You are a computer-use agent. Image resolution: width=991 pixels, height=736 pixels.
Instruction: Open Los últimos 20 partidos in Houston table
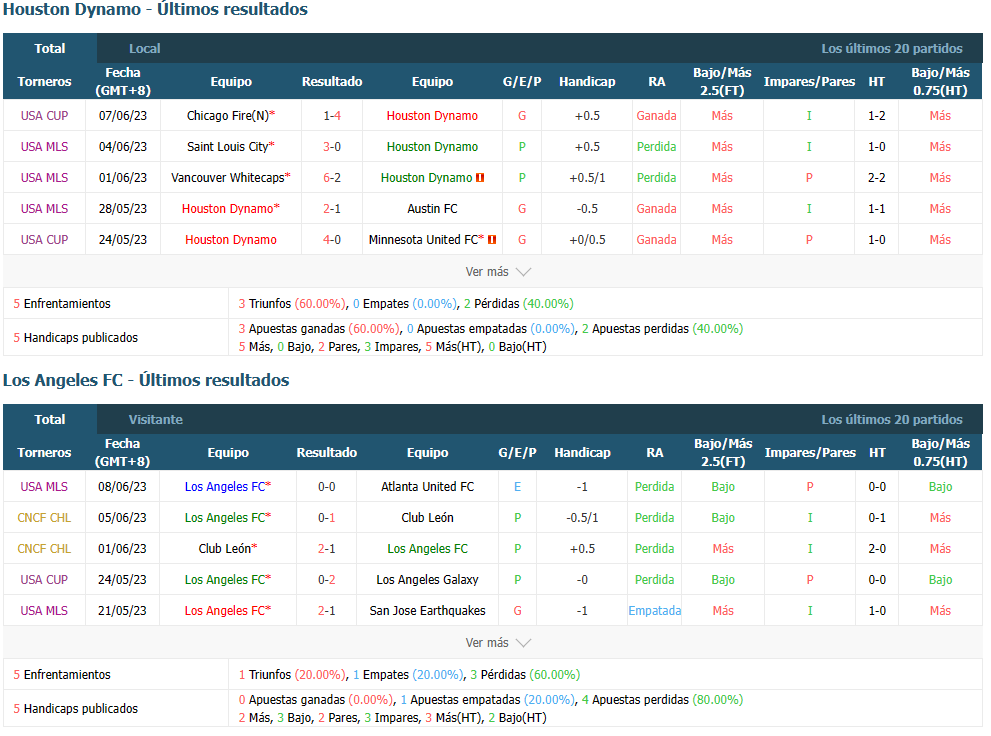click(x=892, y=49)
